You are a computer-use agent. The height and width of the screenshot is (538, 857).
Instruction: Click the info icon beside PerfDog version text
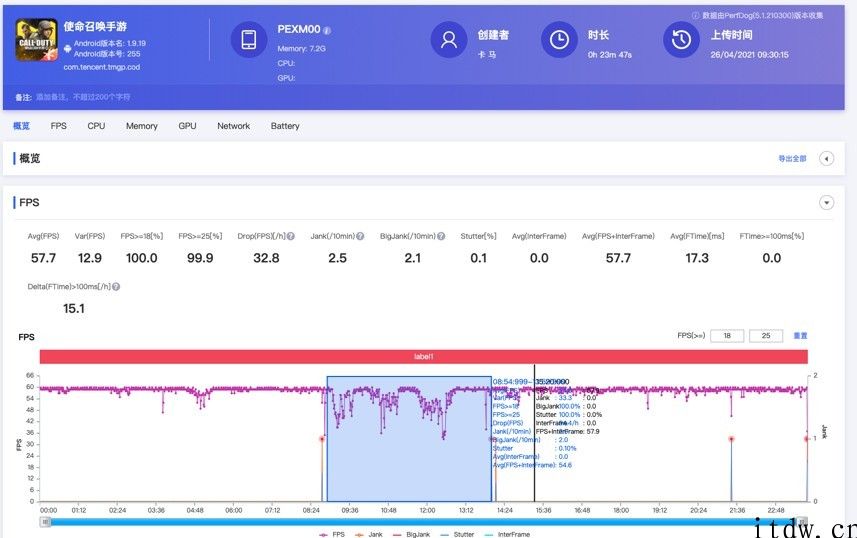696,15
